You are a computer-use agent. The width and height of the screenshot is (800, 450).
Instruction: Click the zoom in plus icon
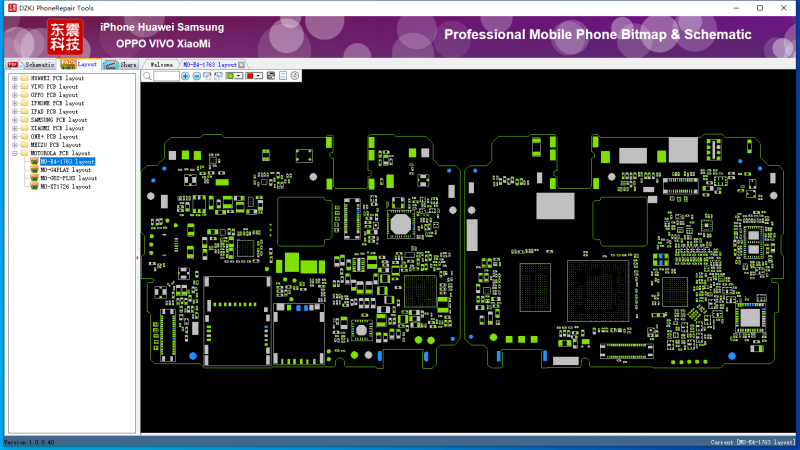[x=185, y=76]
